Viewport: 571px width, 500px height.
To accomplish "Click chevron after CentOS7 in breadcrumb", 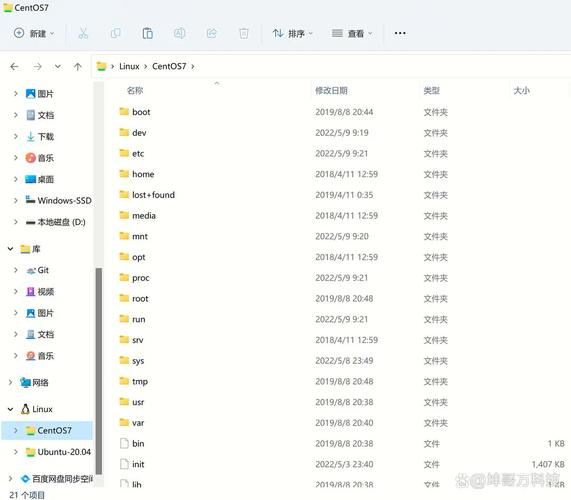I will 193,66.
